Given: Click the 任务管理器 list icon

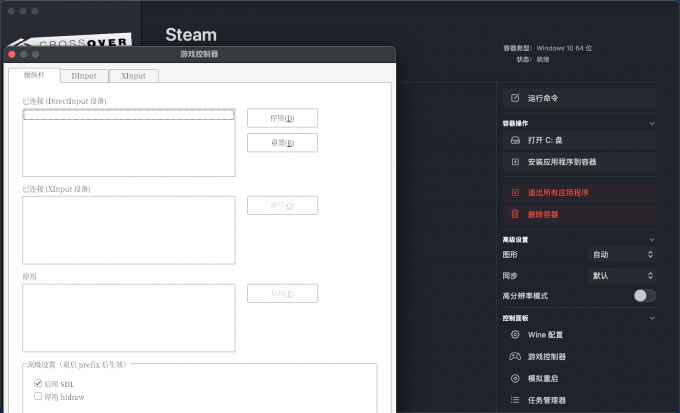Looking at the screenshot, I should [515, 400].
